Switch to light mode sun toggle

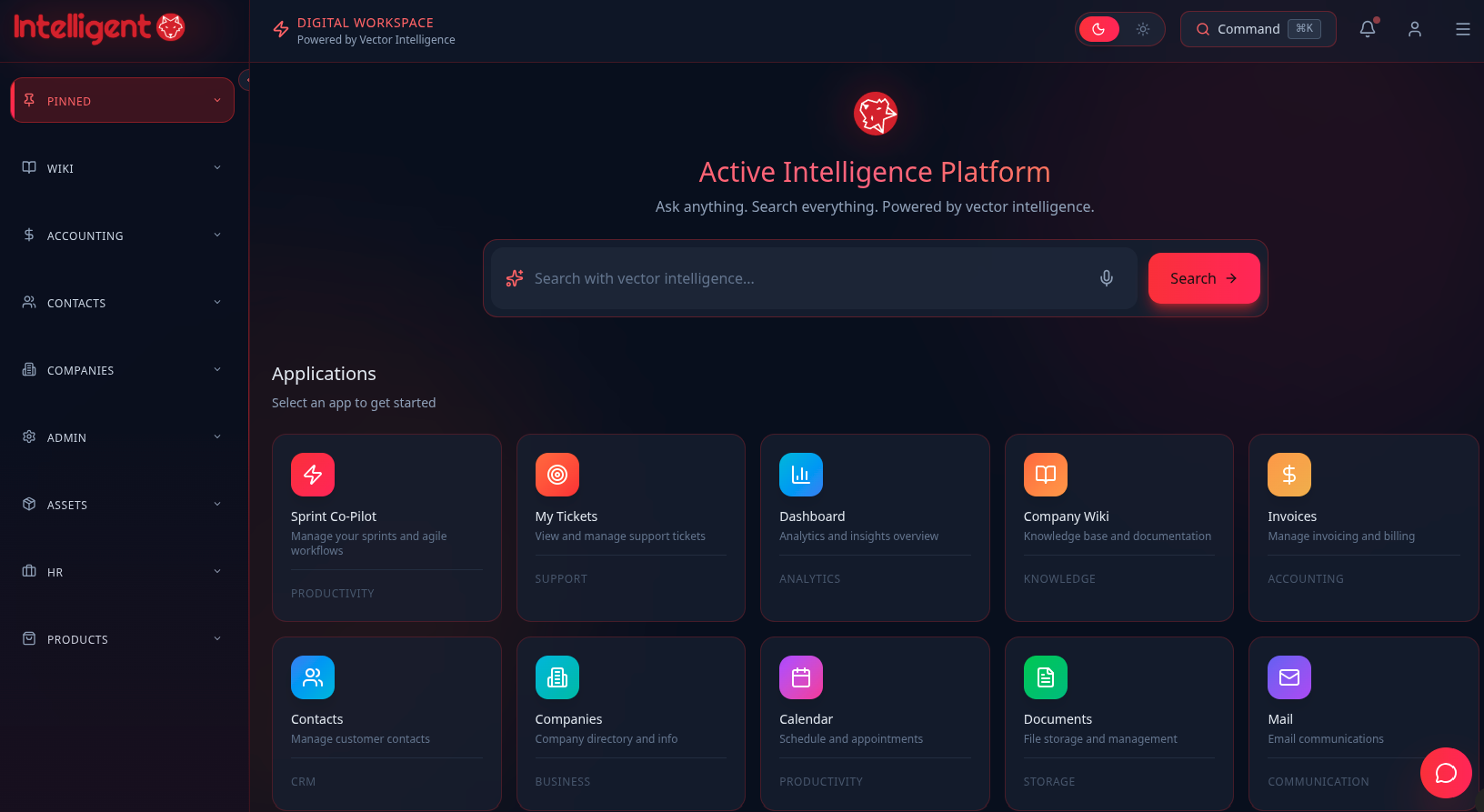(x=1142, y=29)
